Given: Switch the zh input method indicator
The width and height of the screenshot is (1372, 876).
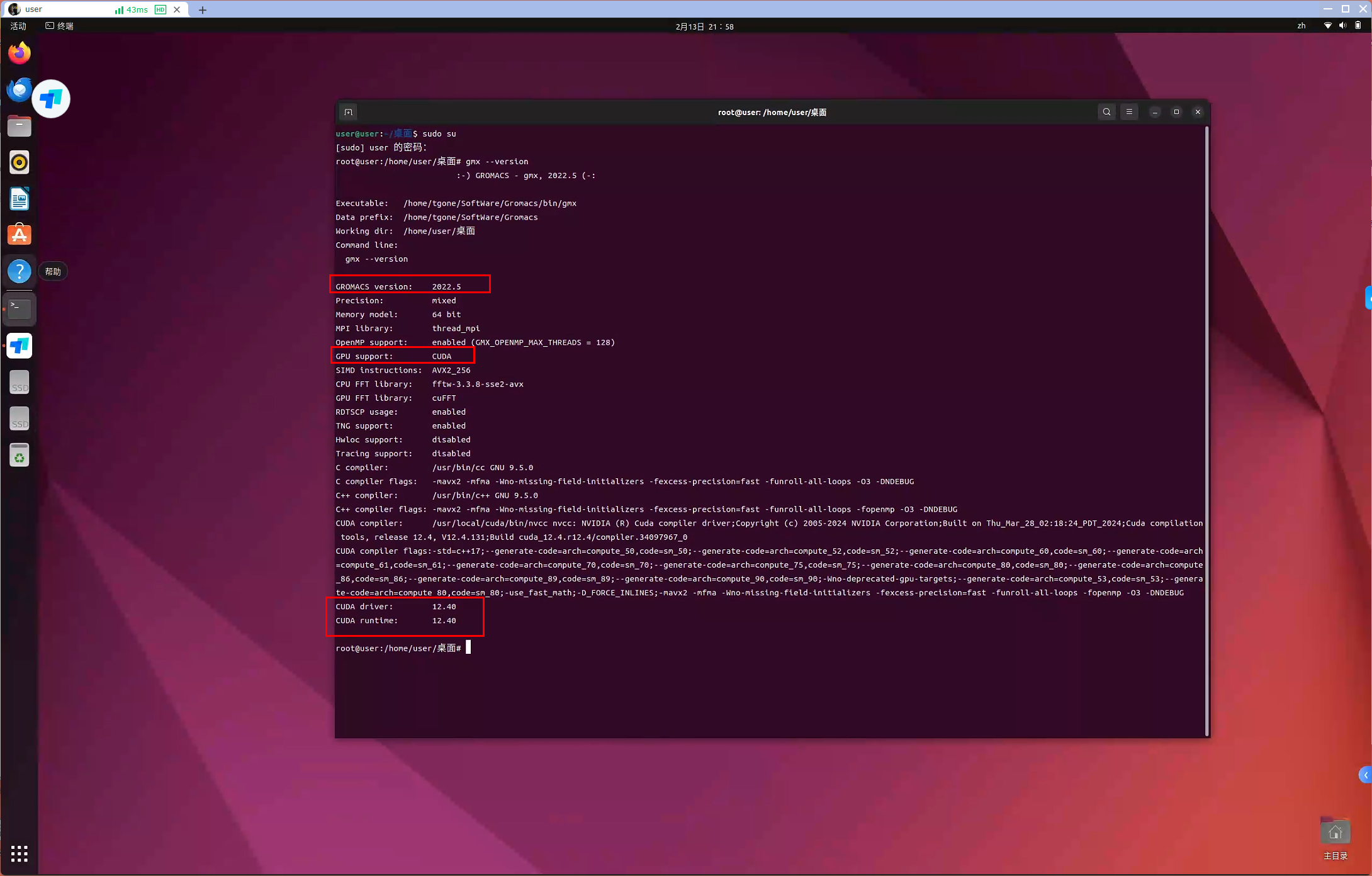Looking at the screenshot, I should tap(1301, 26).
